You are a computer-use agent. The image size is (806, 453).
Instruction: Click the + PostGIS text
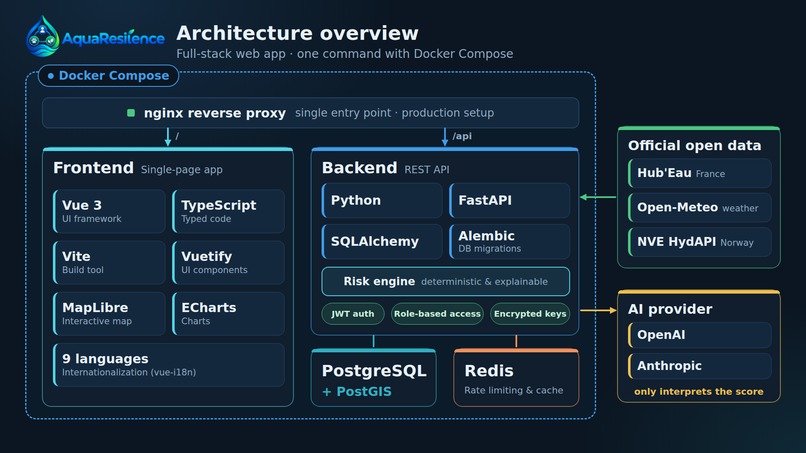pyautogui.click(x=357, y=392)
